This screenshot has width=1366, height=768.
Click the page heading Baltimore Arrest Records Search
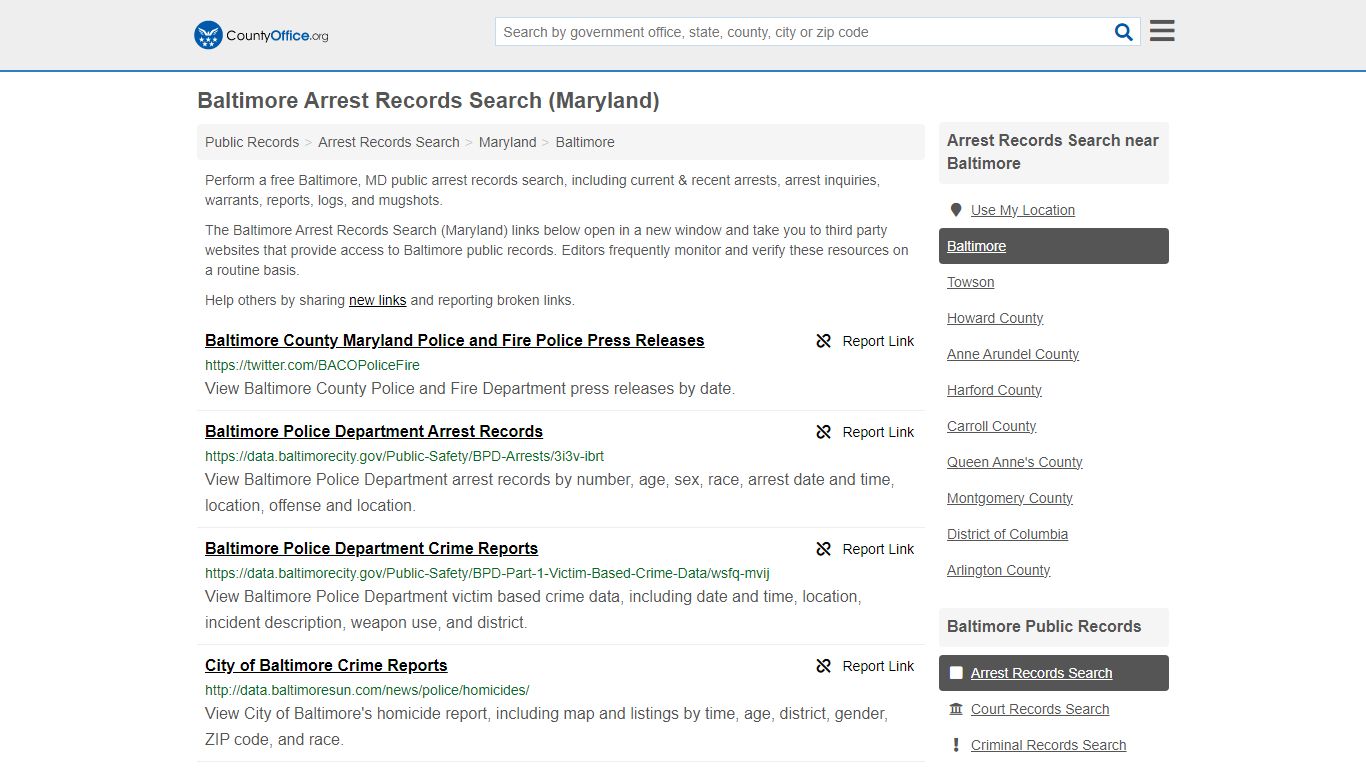(428, 100)
